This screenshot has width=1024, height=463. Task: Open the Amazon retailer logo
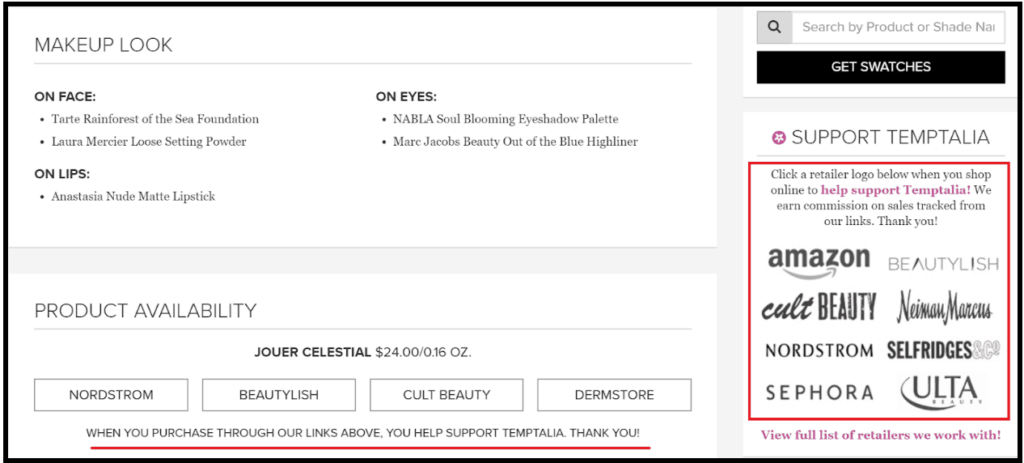click(x=819, y=263)
